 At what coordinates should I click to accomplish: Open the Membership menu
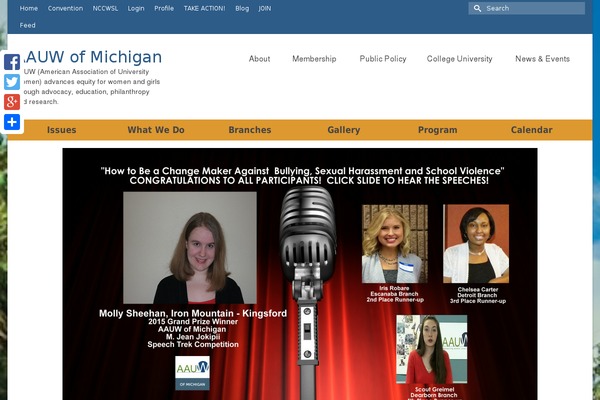point(314,59)
